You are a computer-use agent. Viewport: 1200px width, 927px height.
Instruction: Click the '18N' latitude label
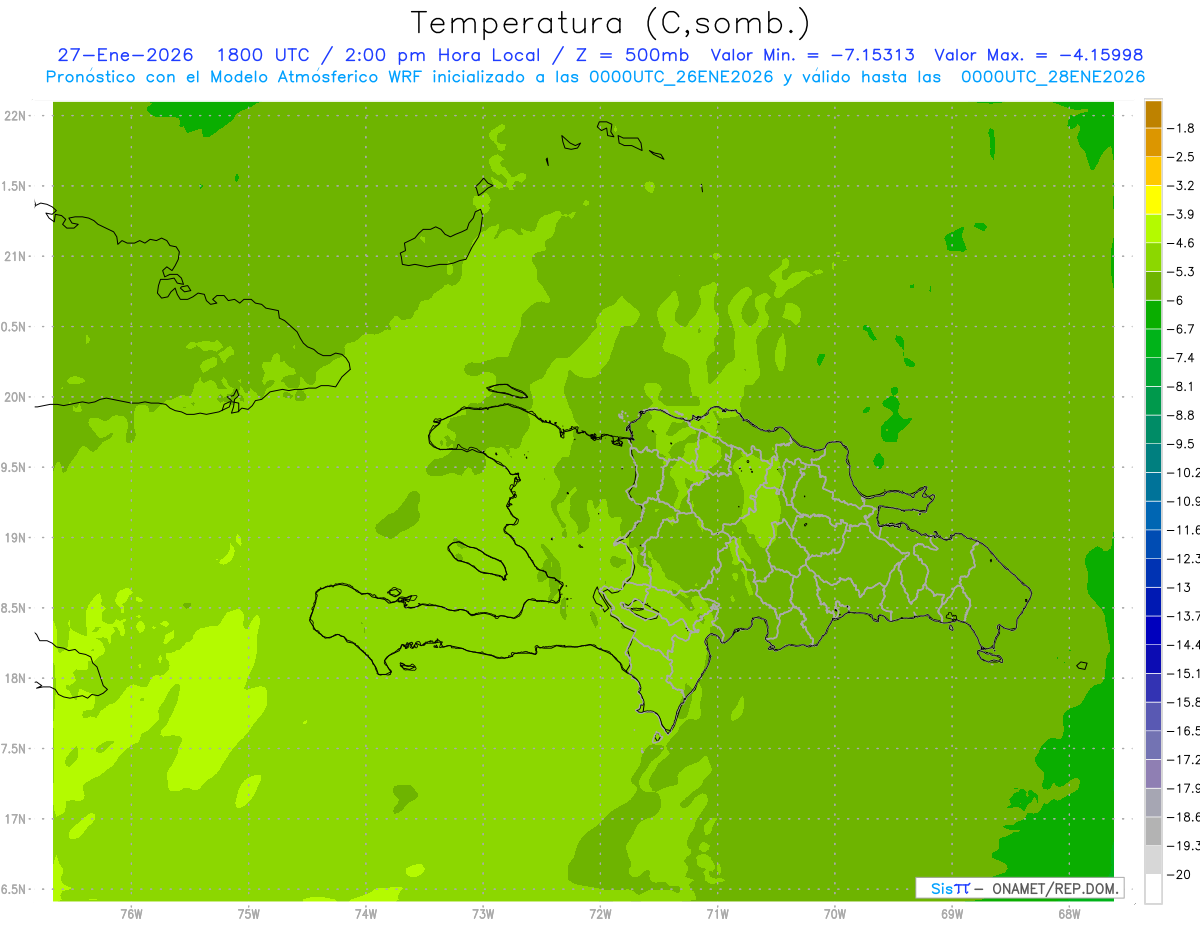tap(16, 679)
